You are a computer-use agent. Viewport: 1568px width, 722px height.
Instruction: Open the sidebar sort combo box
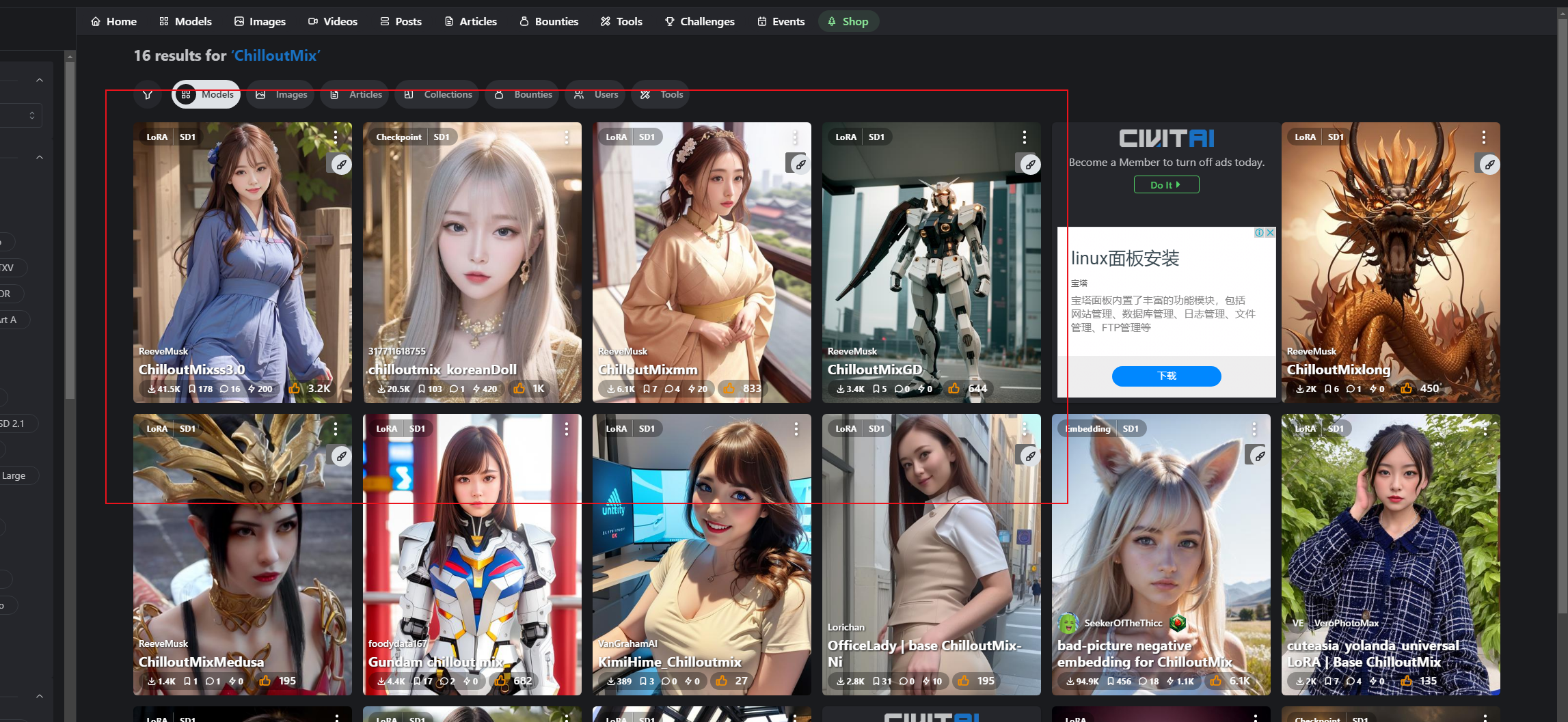[x=21, y=115]
